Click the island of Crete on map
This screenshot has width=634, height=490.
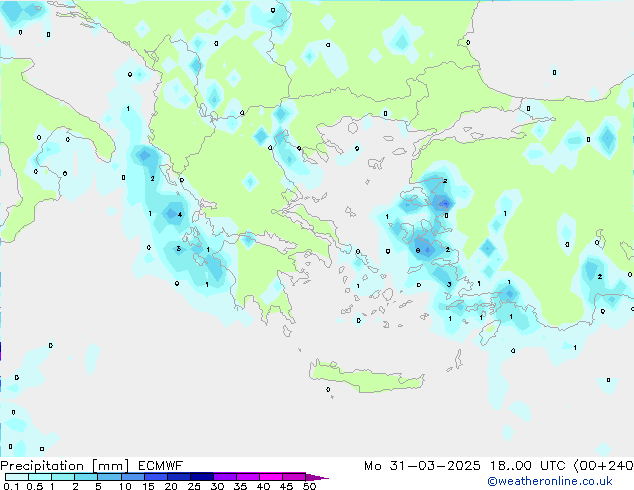[x=366, y=377]
